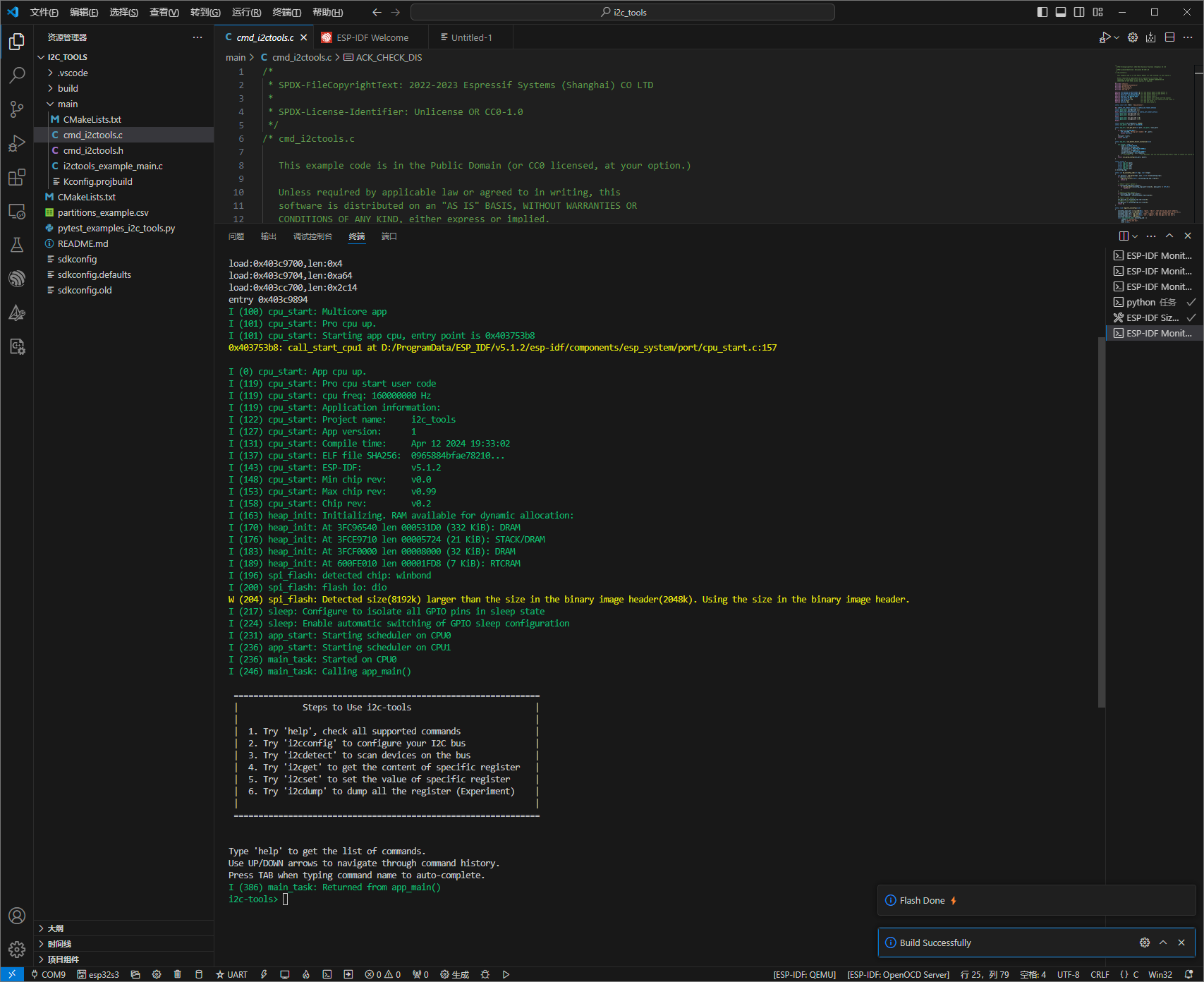Open the run-file dropdown arrow in the editor toolbar
Viewport: 1204px width, 982px height.
[x=1117, y=37]
